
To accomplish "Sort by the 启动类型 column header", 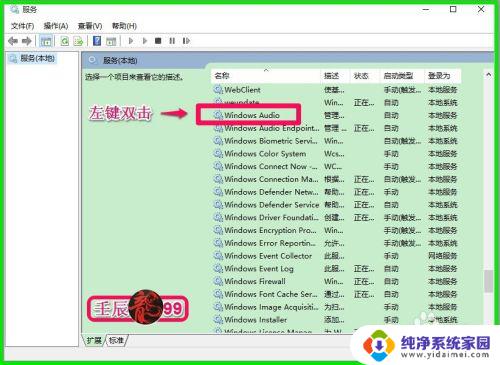I will 402,76.
